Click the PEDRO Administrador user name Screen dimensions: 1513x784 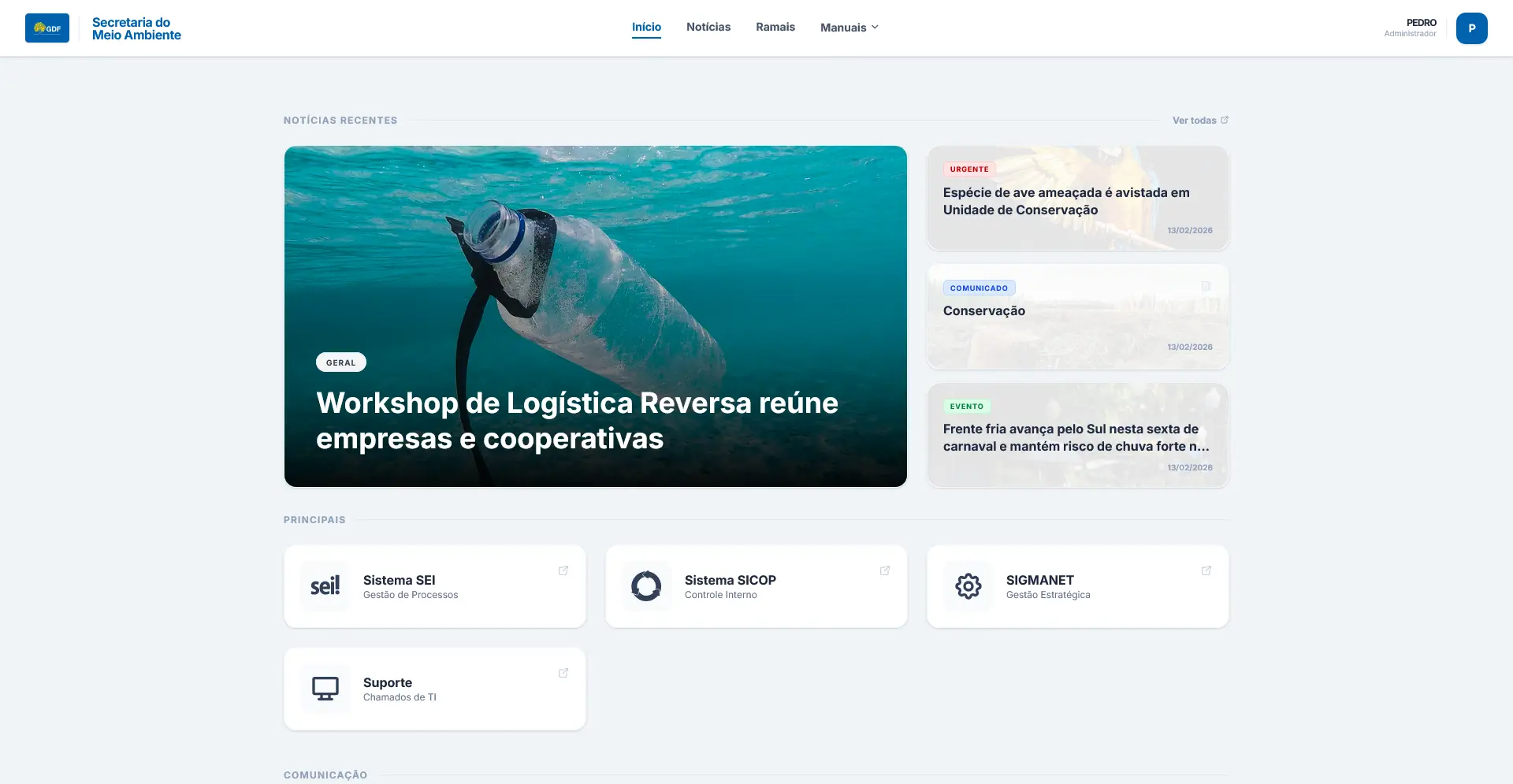tap(1410, 28)
